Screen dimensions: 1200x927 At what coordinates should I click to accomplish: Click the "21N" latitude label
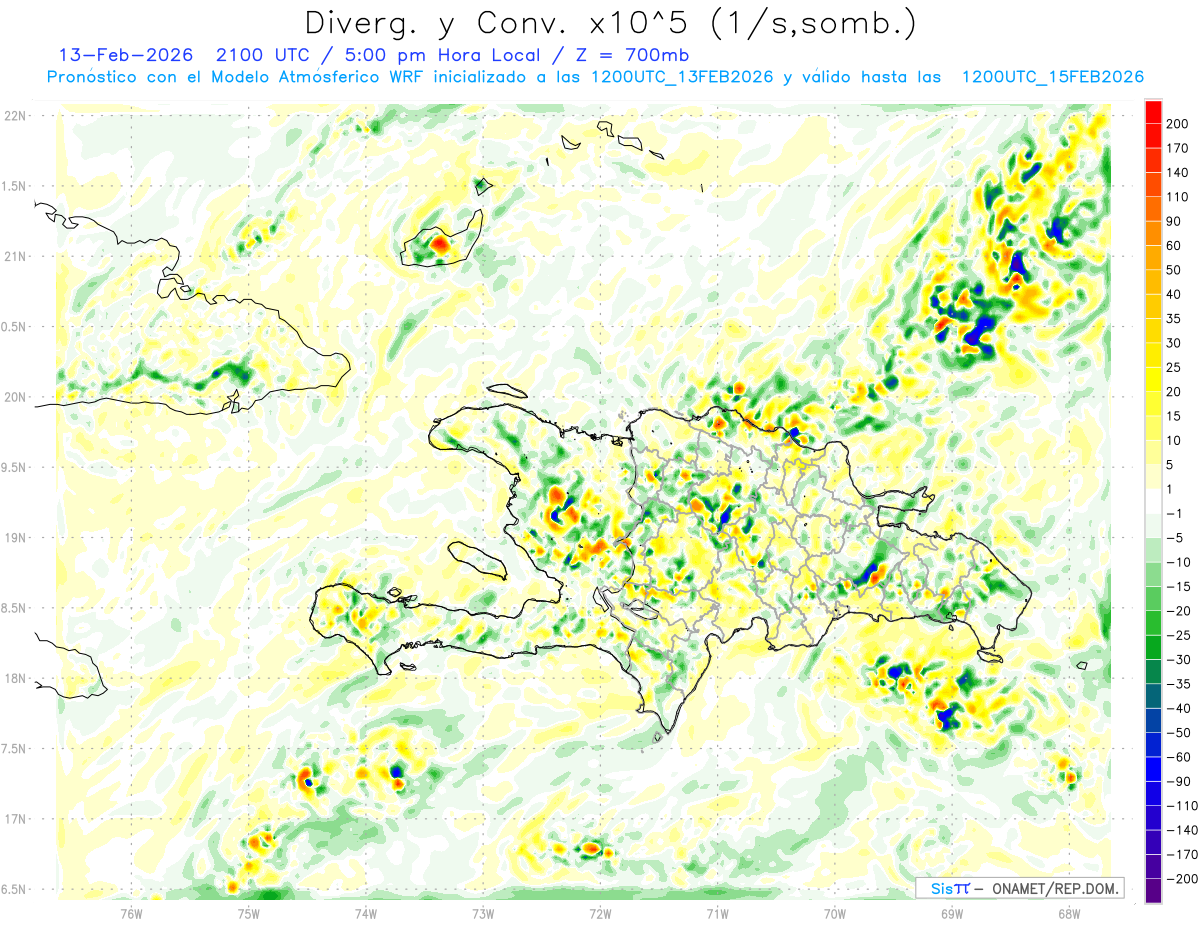tap(15, 257)
